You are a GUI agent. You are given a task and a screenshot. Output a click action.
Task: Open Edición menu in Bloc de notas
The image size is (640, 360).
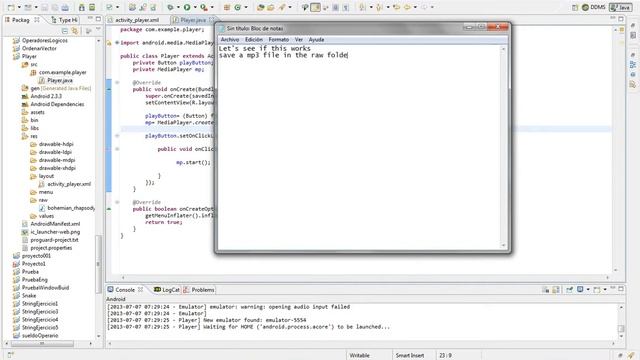pos(254,40)
